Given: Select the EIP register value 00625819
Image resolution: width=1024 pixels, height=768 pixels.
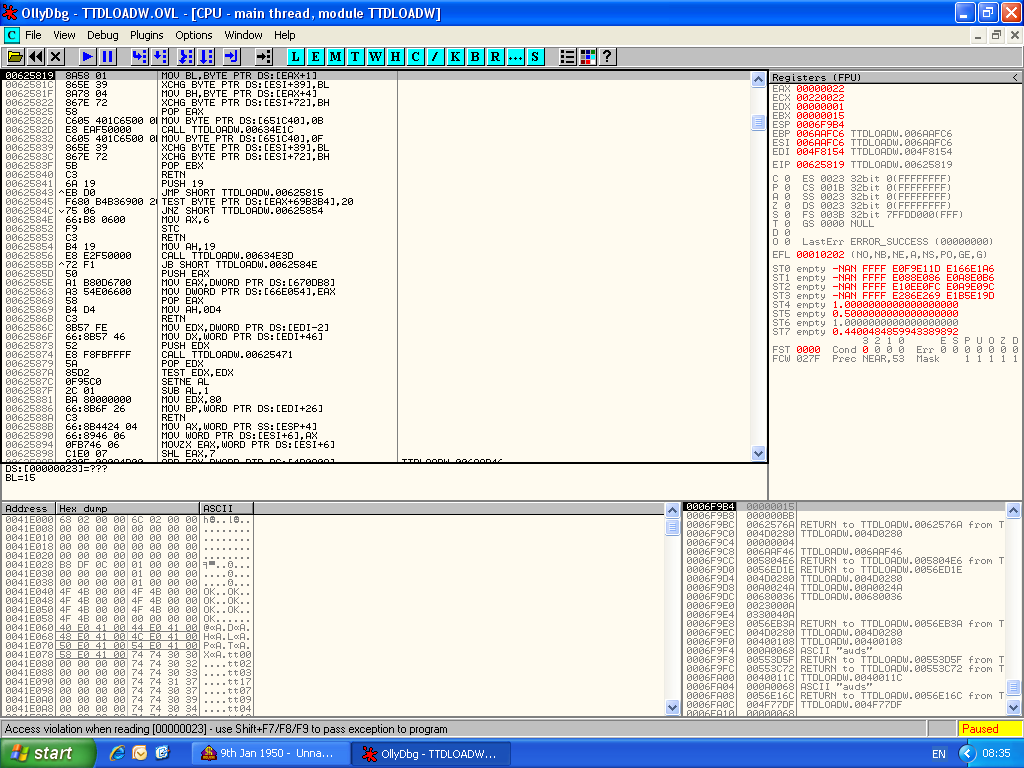Looking at the screenshot, I should (820, 165).
